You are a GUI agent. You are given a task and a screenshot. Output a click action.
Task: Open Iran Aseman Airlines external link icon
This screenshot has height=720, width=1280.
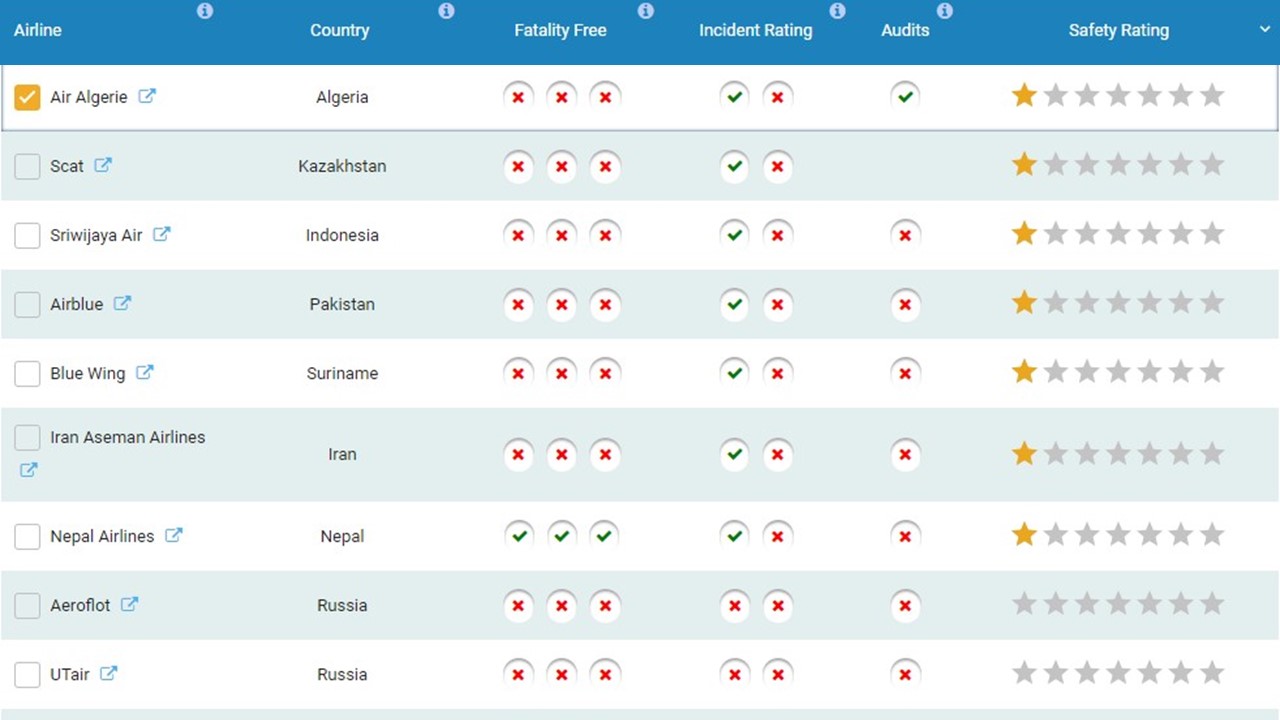(29, 469)
